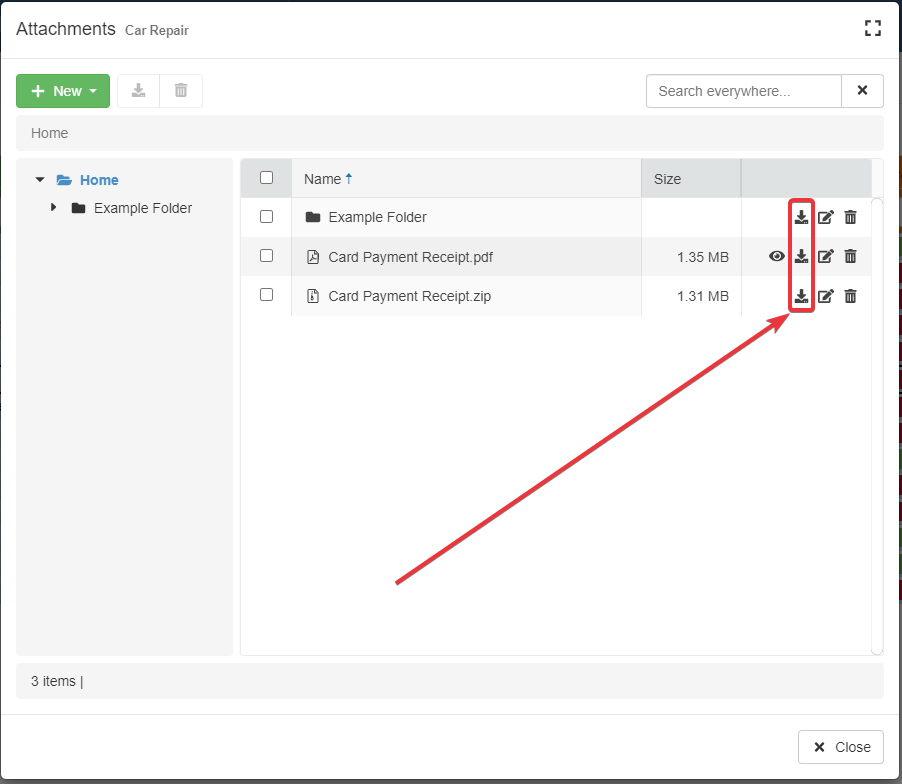This screenshot has width=902, height=784.
Task: Open the green New dropdown
Action: [63, 91]
